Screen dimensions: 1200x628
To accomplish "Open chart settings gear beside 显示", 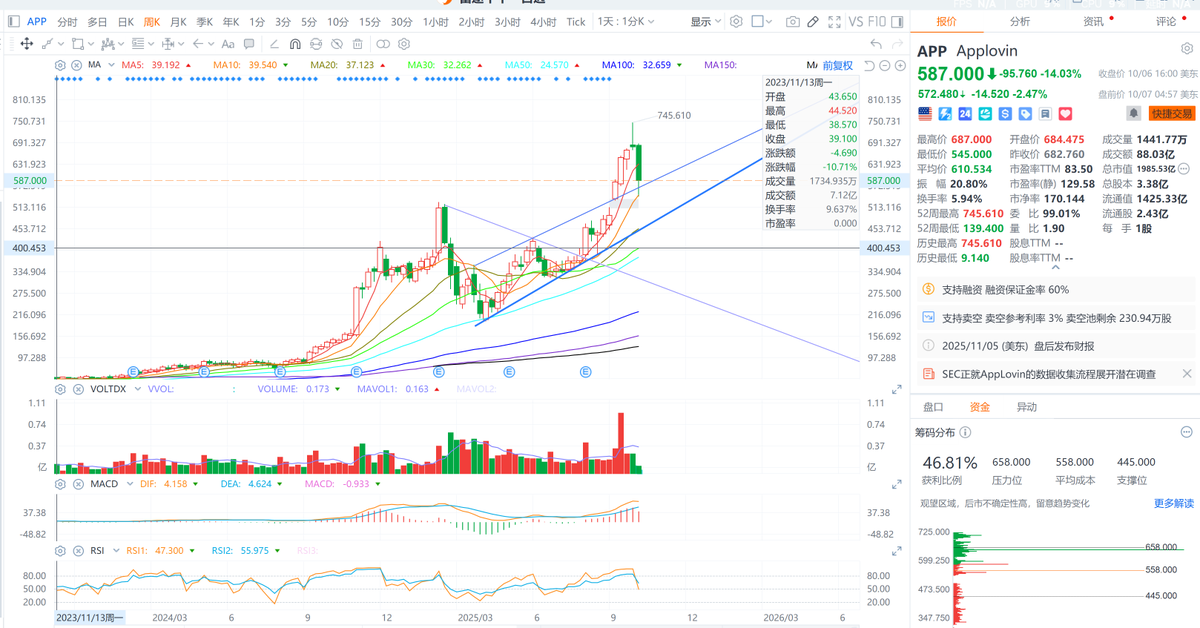I will coord(736,21).
